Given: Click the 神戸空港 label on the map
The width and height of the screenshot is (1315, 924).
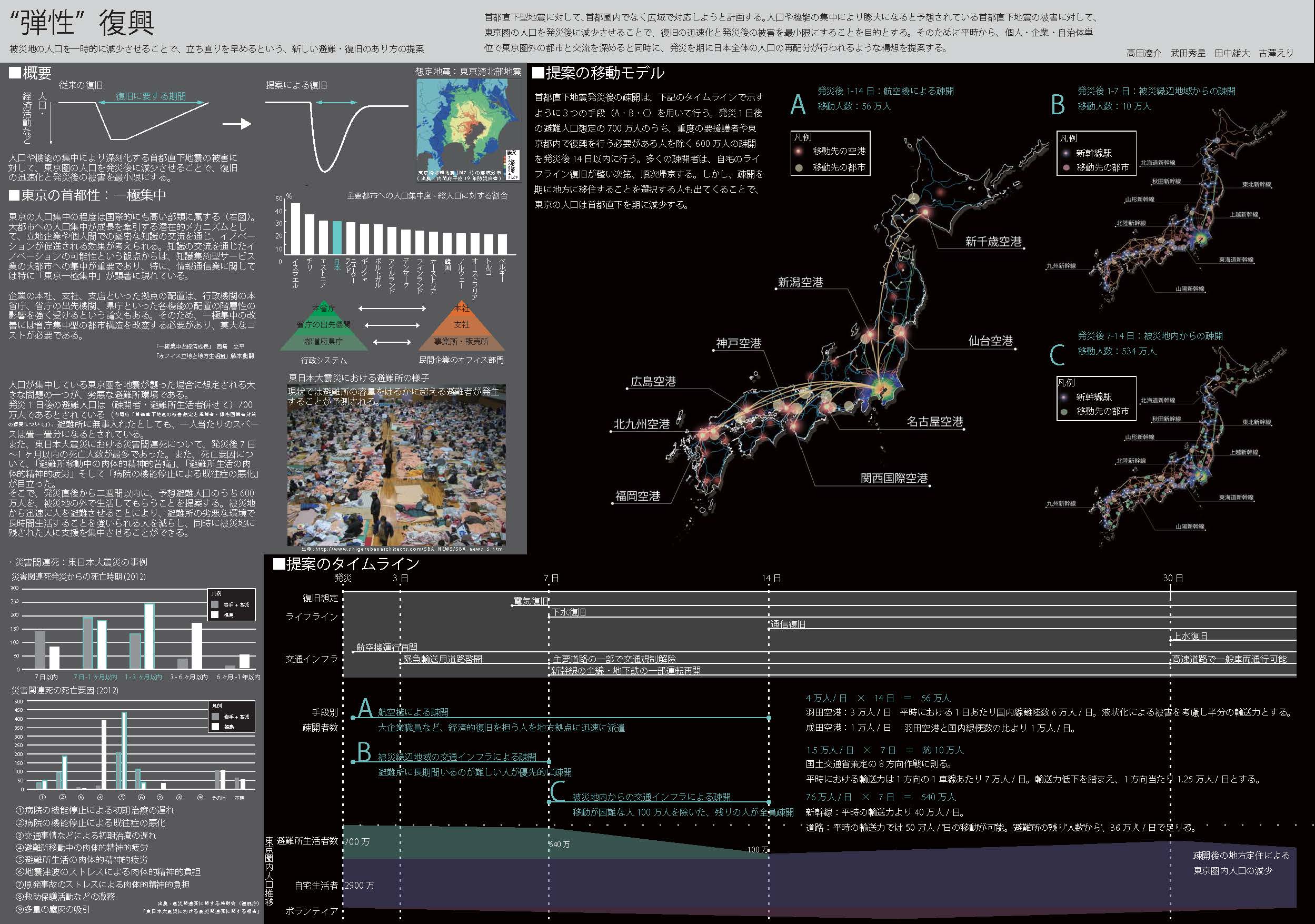Looking at the screenshot, I should click(x=739, y=343).
